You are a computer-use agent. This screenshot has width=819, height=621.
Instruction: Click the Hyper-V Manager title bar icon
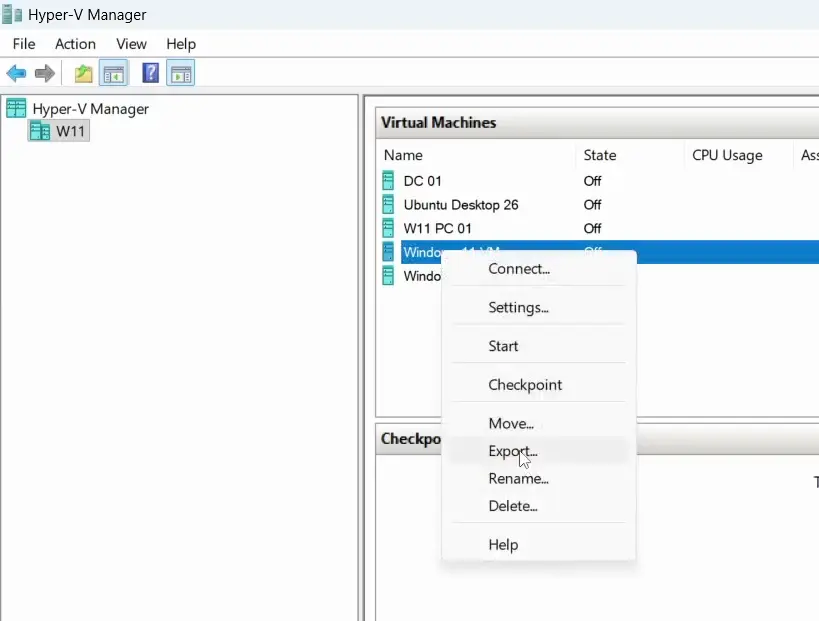pos(12,15)
